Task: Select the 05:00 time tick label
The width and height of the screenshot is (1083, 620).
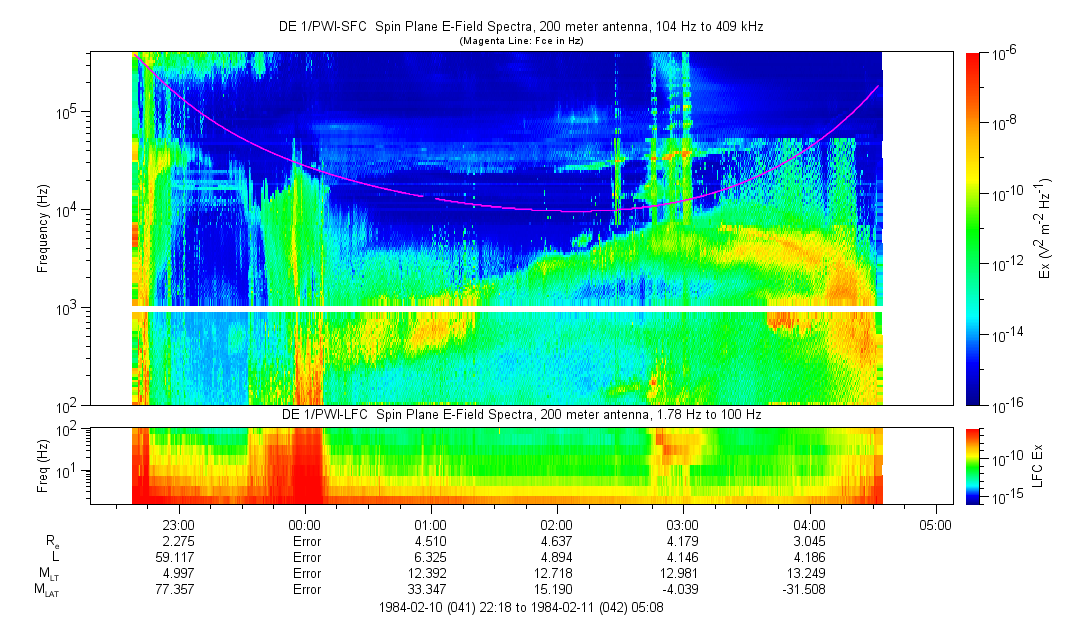Action: click(935, 525)
